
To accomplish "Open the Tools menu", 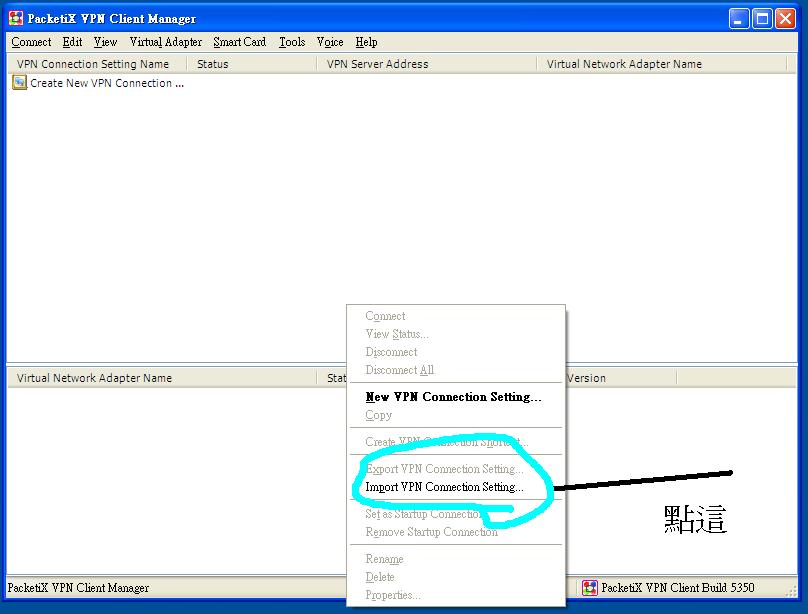I will point(292,42).
